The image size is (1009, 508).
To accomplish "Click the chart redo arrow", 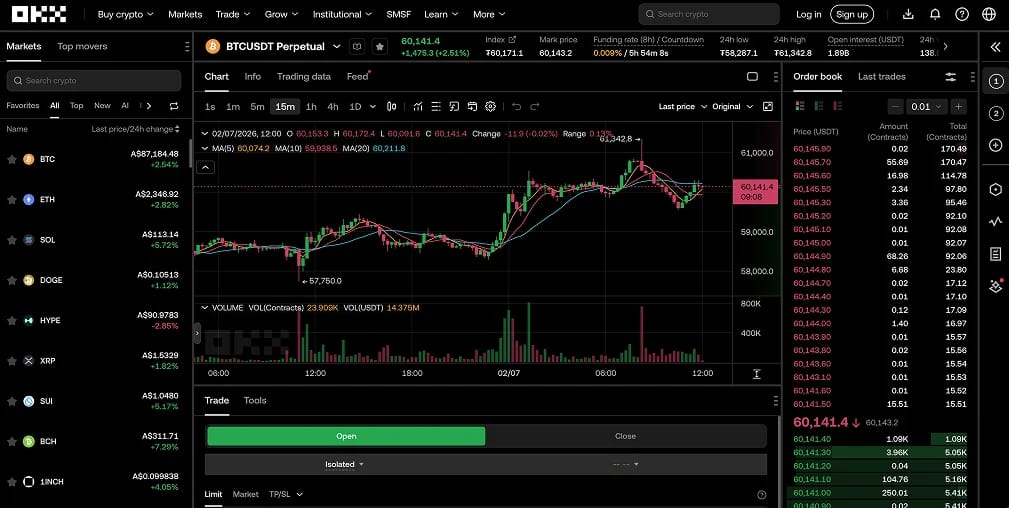I will click(534, 106).
